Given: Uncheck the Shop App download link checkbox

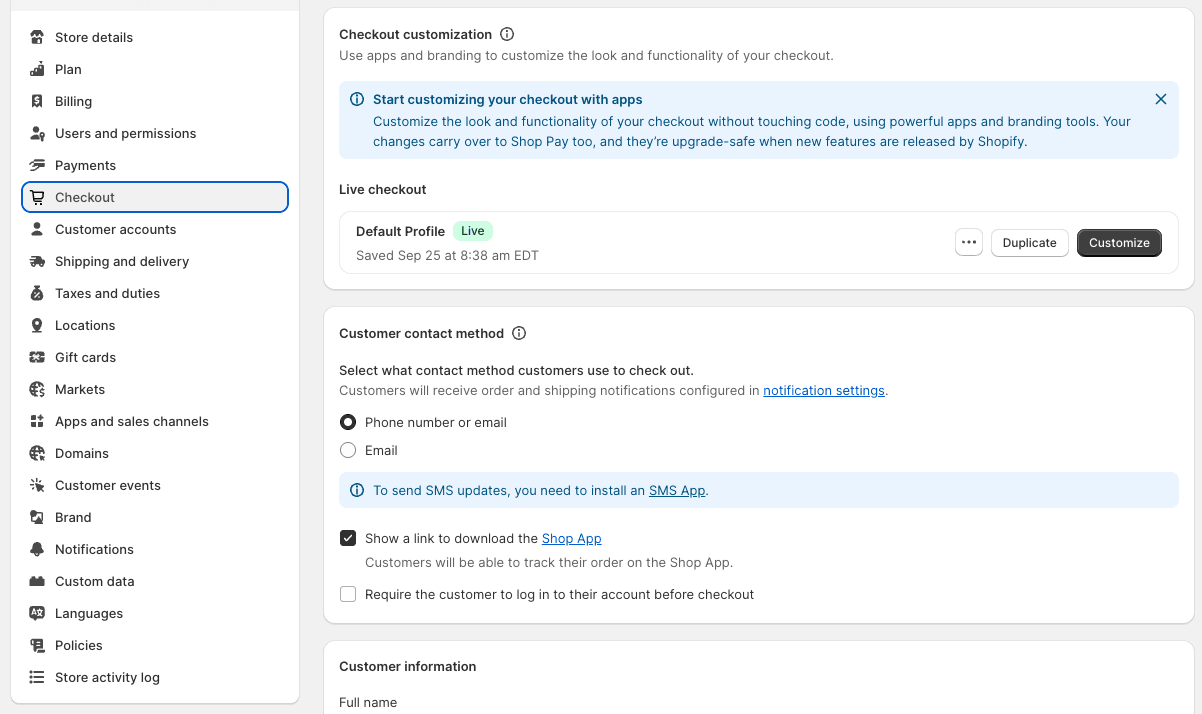Looking at the screenshot, I should [347, 538].
